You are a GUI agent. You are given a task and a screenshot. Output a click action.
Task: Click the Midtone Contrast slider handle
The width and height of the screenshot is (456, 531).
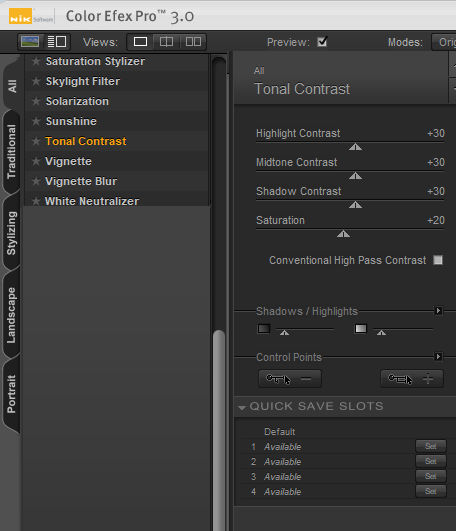click(355, 176)
